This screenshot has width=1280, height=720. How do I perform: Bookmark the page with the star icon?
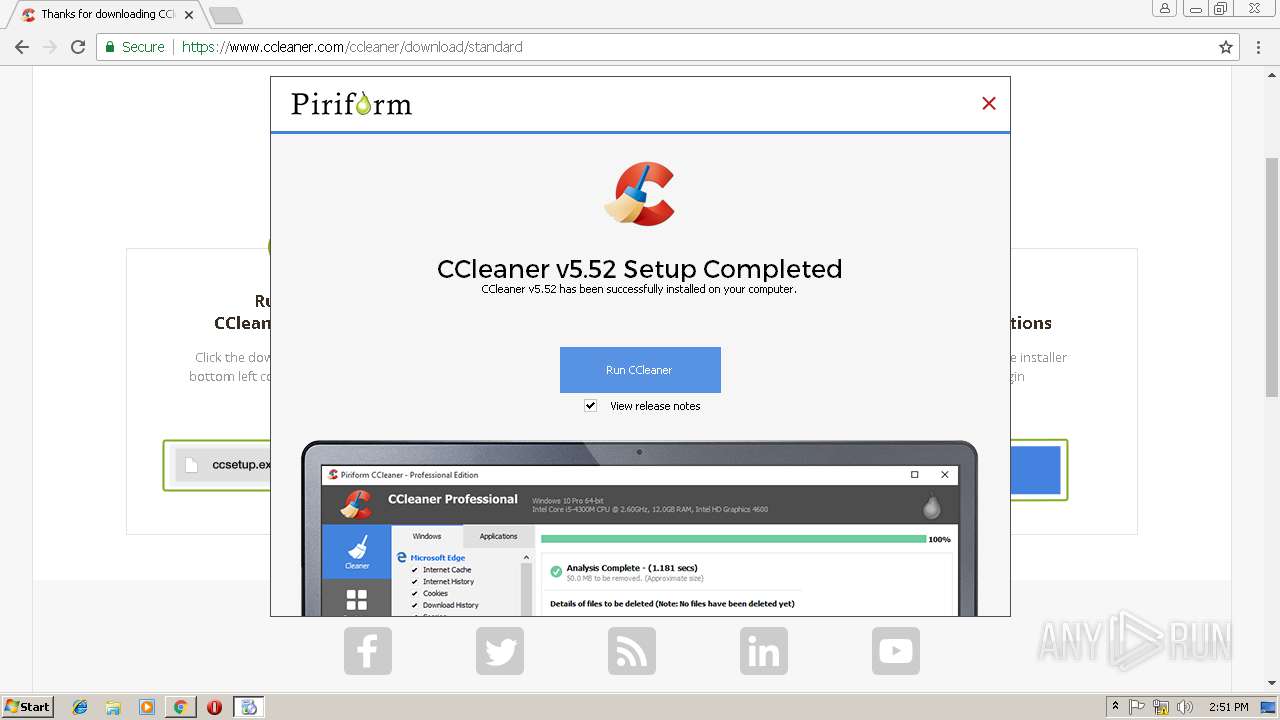click(1226, 47)
